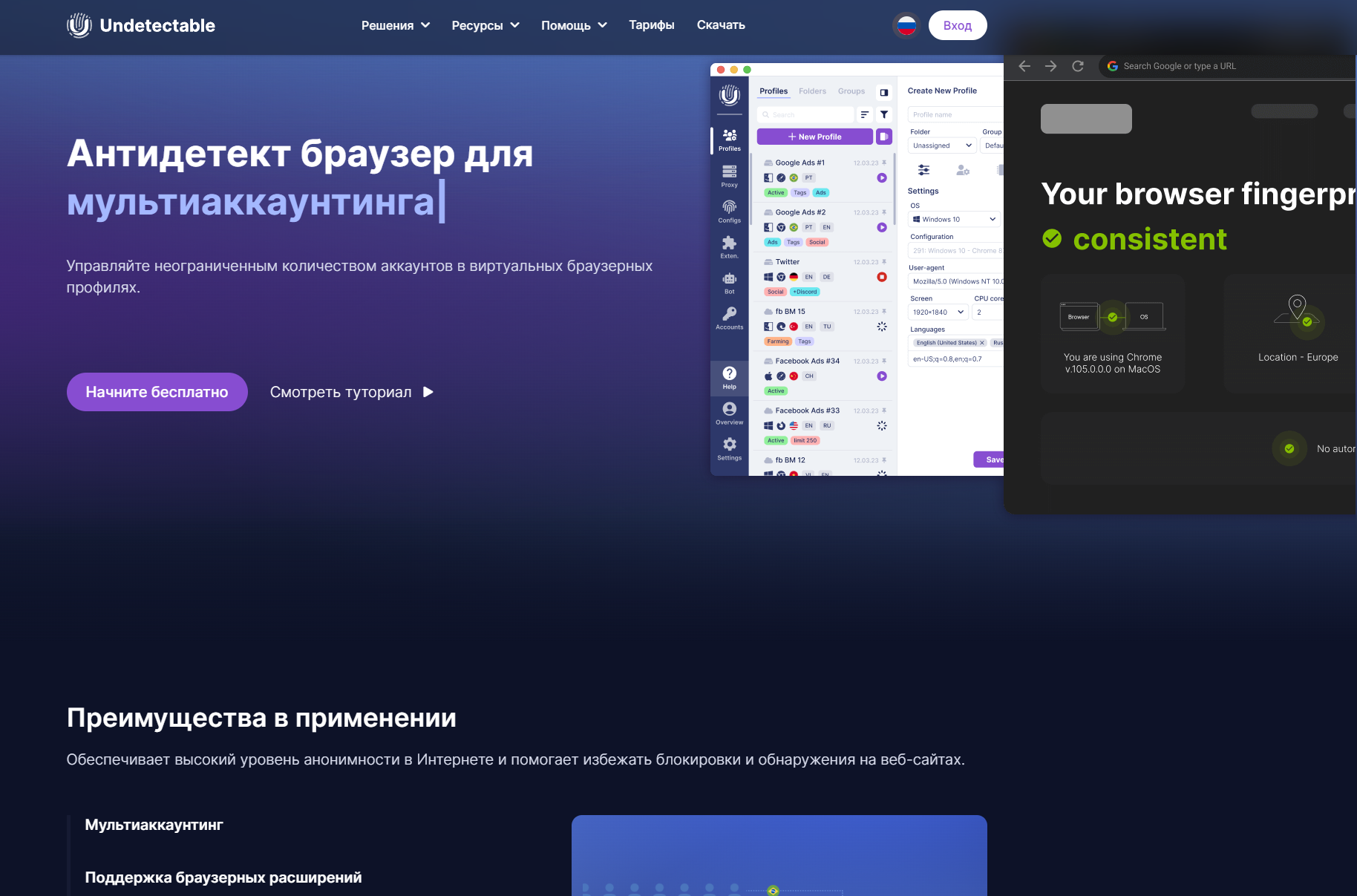Viewport: 1357px width, 896px height.
Task: Expand the Решения dropdown menu
Action: tap(395, 25)
